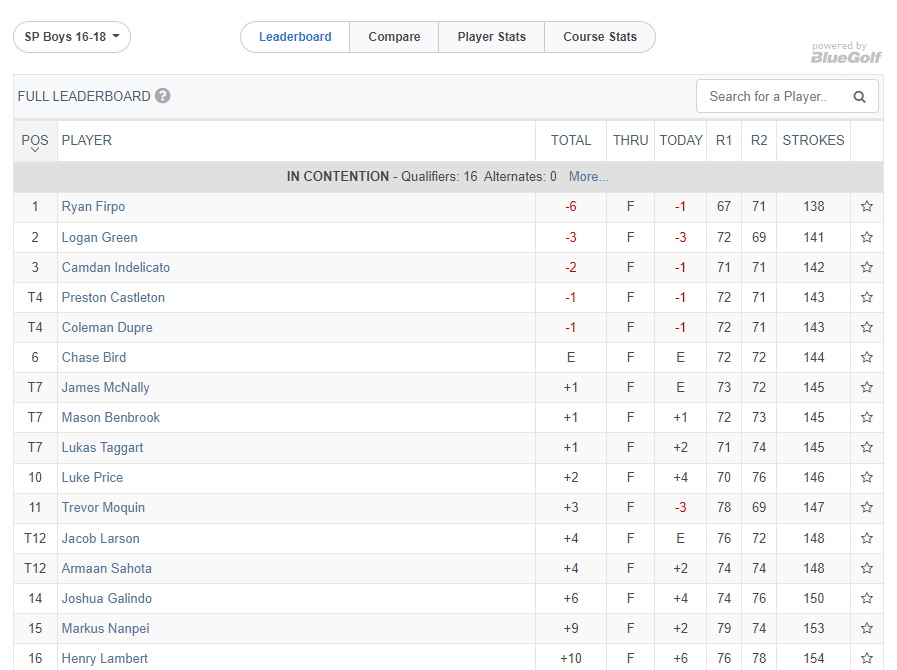Toggle favorite star for Chase Bird
Screen dimensions: 897x670
pos(867,357)
